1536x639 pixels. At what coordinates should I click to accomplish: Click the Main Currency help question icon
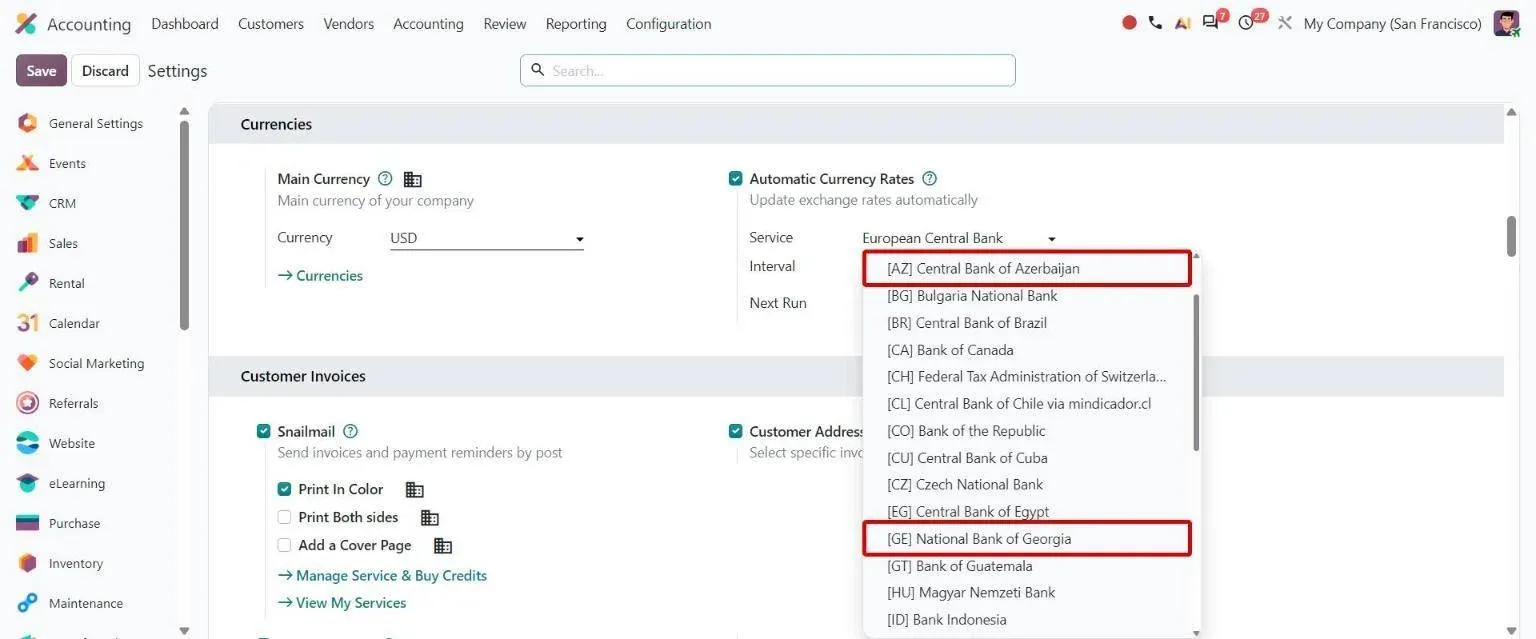tap(385, 179)
